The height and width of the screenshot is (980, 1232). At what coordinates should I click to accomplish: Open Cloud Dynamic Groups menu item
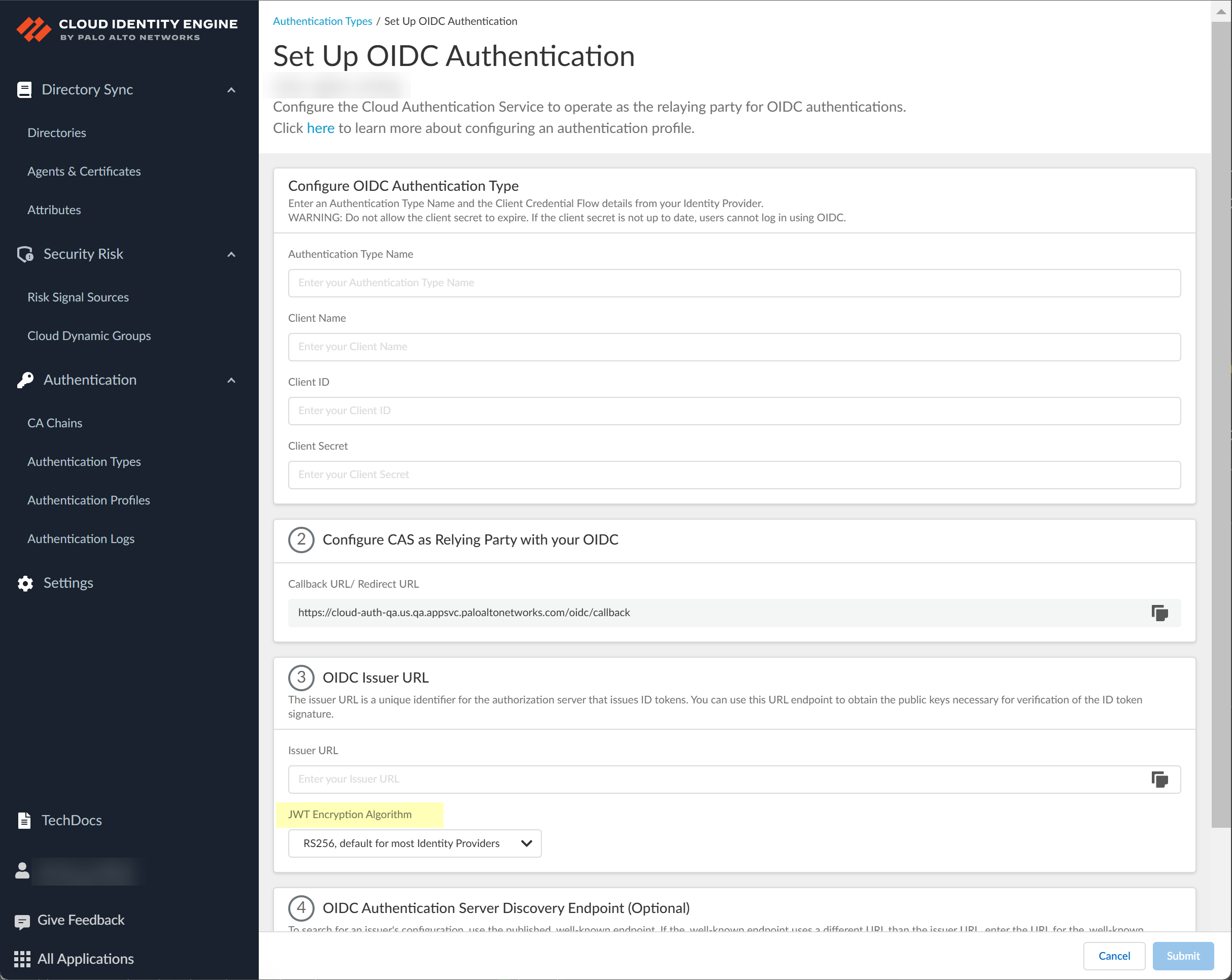(x=89, y=335)
